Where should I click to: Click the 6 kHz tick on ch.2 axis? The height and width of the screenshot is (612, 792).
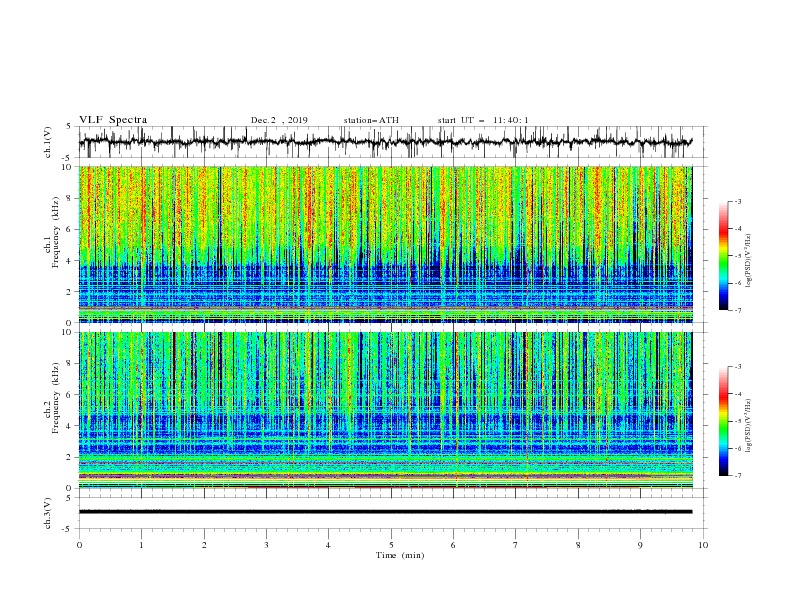point(70,395)
